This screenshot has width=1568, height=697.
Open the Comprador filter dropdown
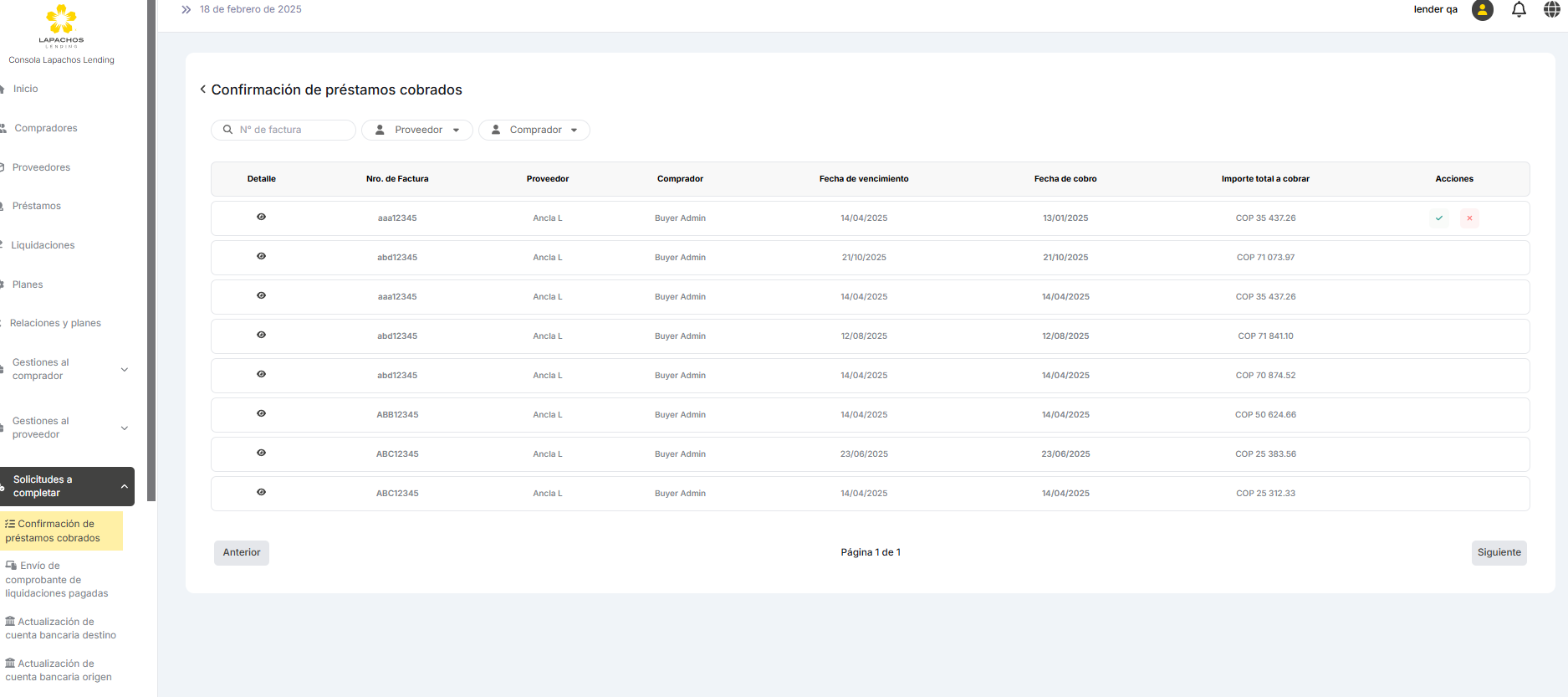pos(534,131)
